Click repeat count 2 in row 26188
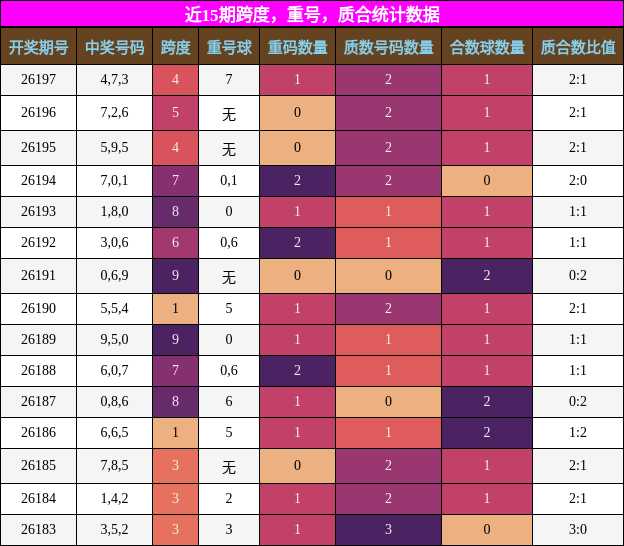Image resolution: width=624 pixels, height=546 pixels. pos(297,370)
